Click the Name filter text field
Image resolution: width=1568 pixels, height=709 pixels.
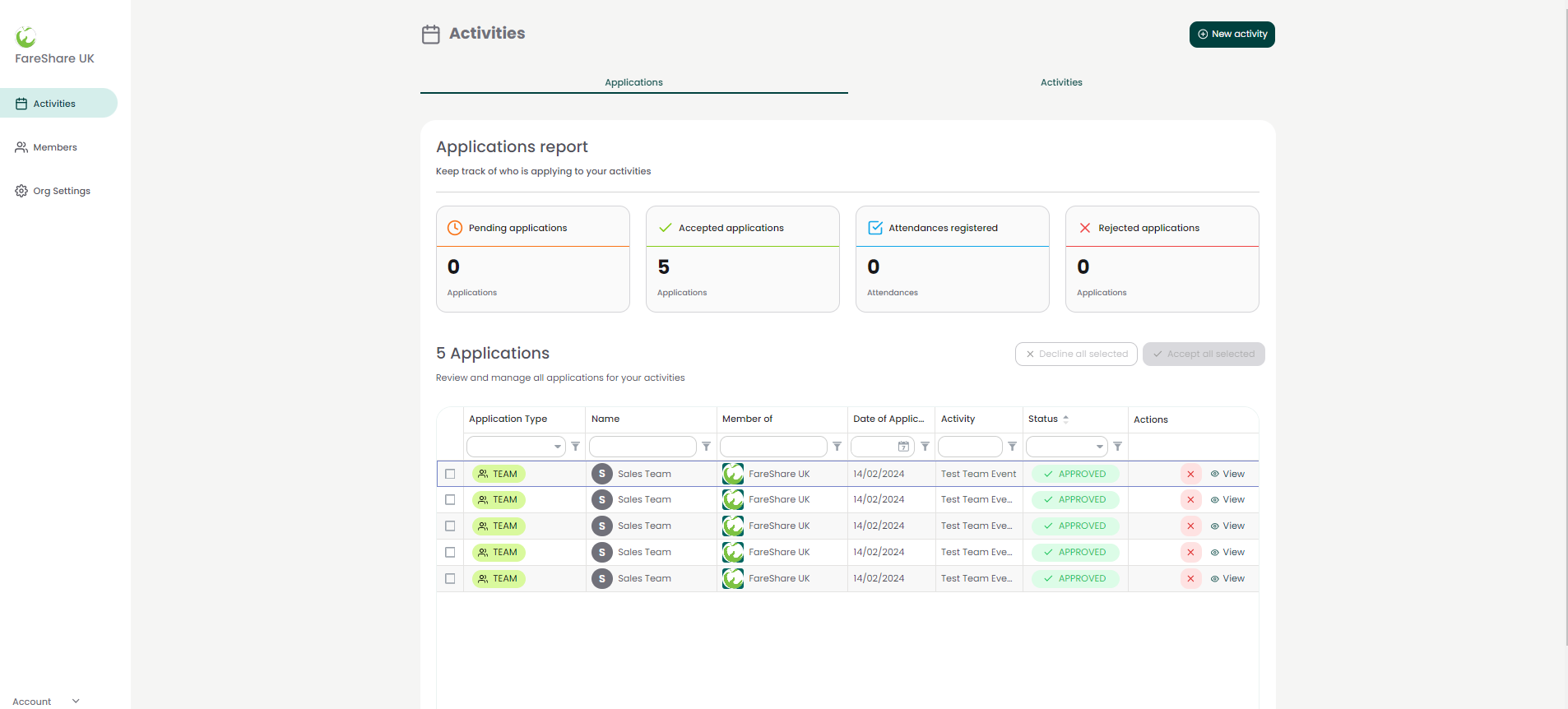(643, 447)
